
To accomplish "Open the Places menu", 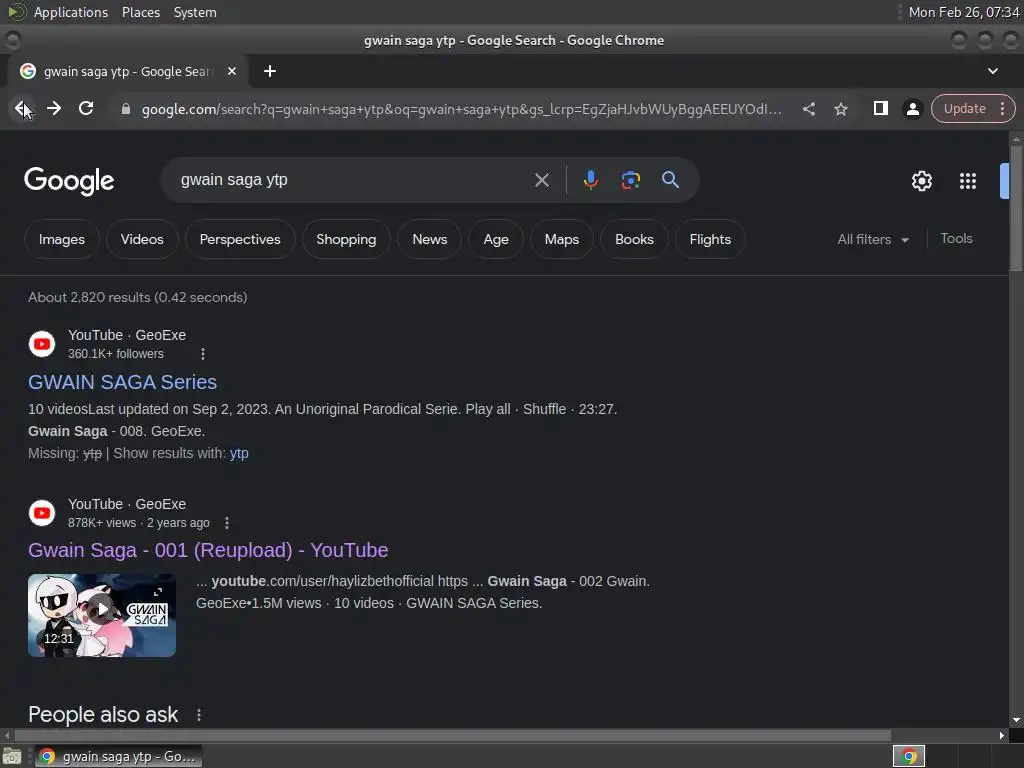I will coord(140,12).
